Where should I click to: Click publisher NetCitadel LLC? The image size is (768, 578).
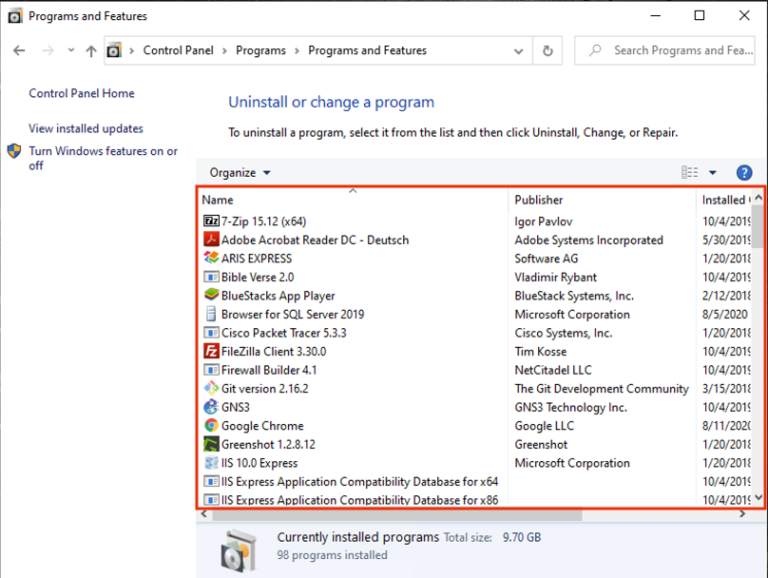(x=553, y=370)
